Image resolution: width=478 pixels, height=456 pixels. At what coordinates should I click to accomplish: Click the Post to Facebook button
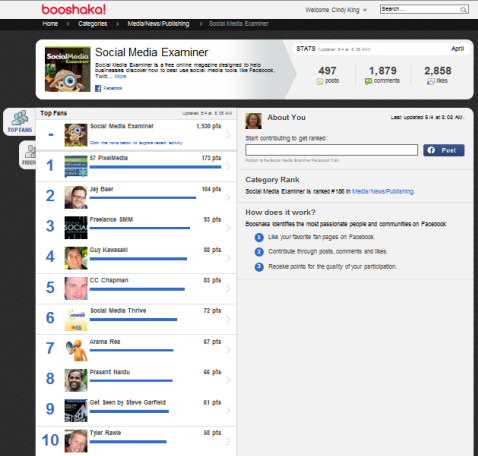coord(444,150)
